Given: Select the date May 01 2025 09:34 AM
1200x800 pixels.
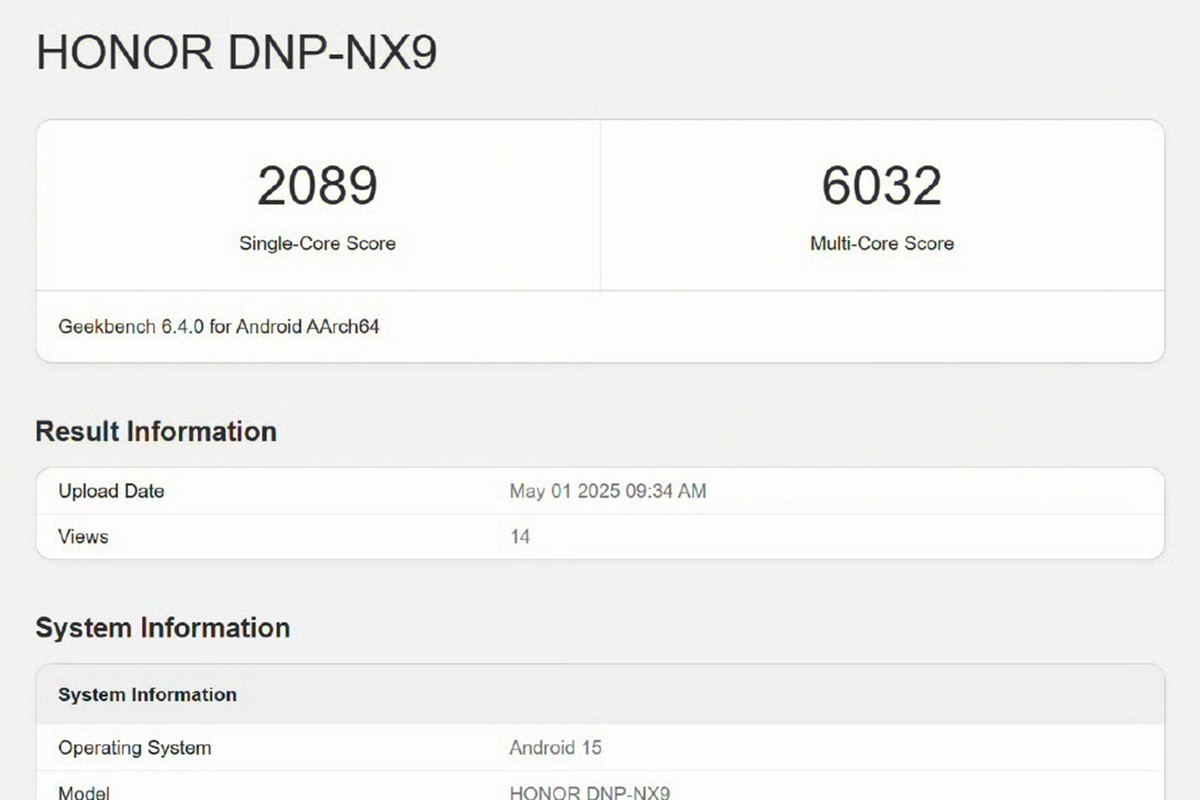Looking at the screenshot, I should (x=608, y=491).
